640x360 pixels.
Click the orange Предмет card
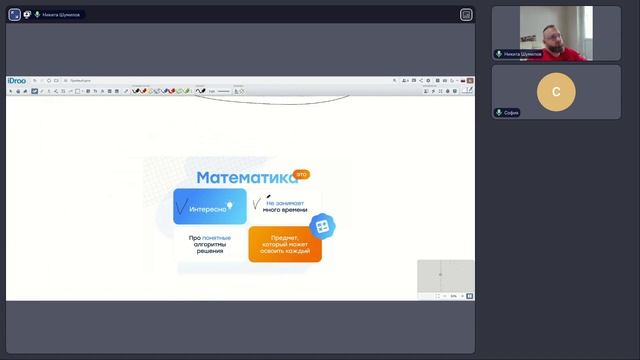[285, 244]
